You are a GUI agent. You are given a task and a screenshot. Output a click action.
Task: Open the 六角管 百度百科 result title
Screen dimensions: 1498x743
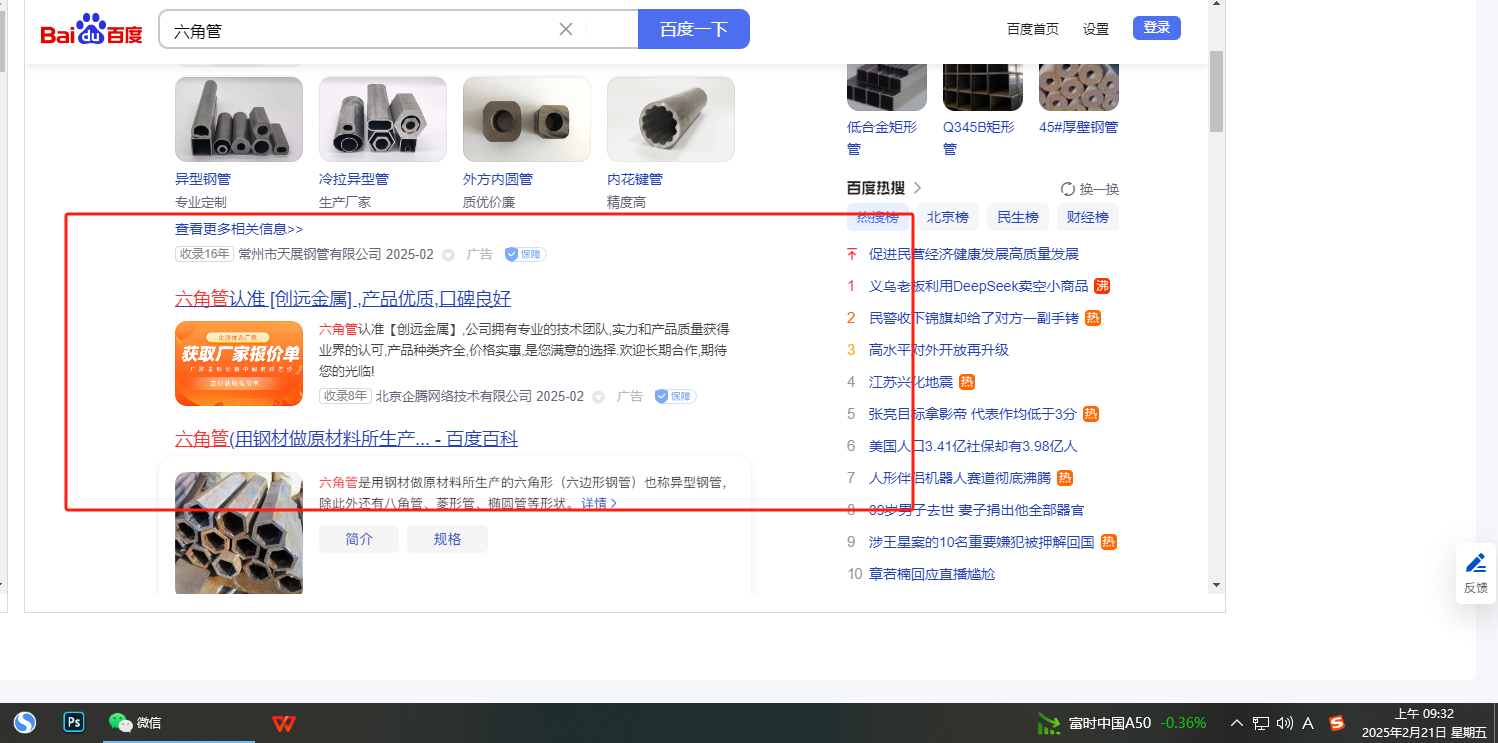(346, 439)
